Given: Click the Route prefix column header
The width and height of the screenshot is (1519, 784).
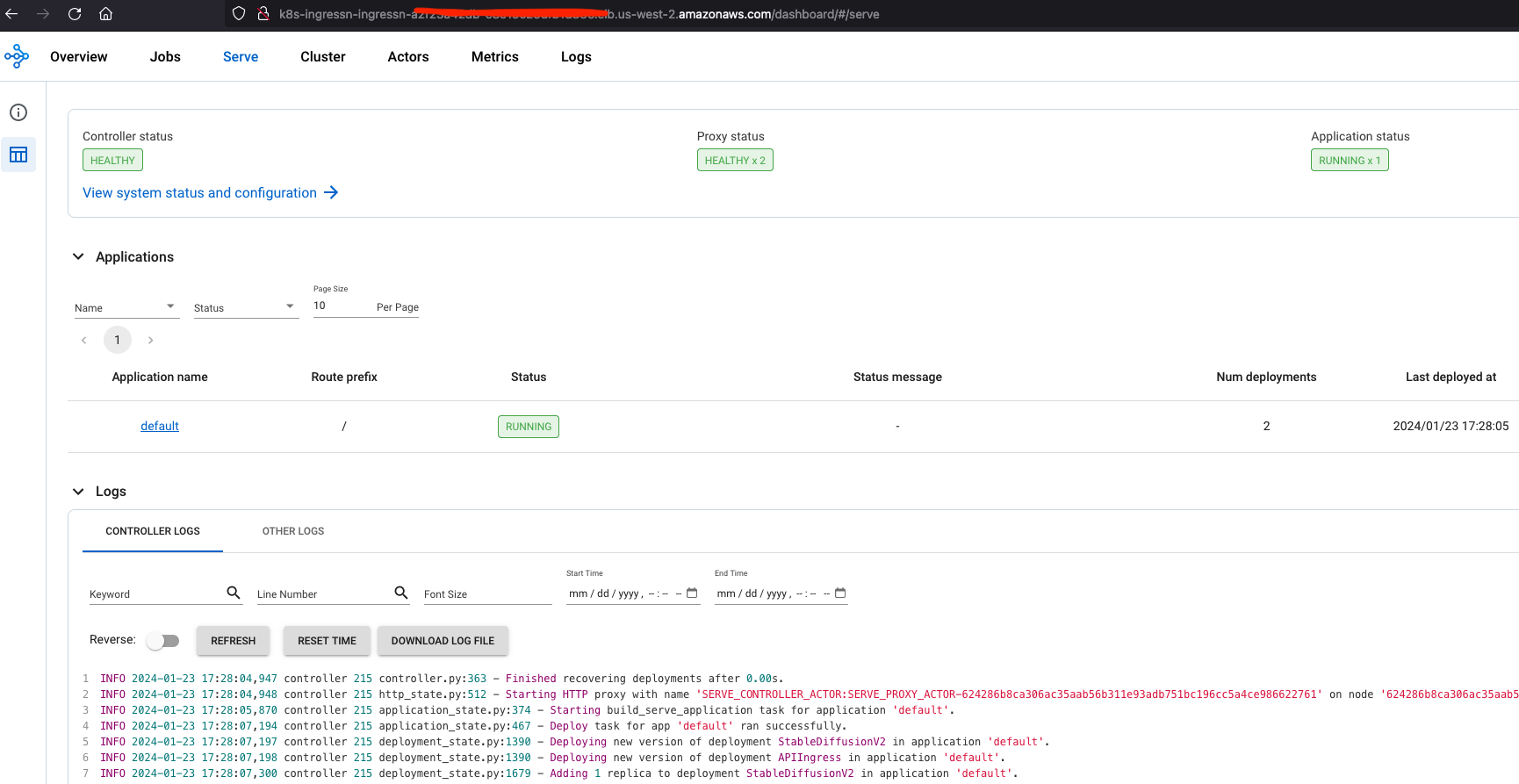Looking at the screenshot, I should (344, 377).
